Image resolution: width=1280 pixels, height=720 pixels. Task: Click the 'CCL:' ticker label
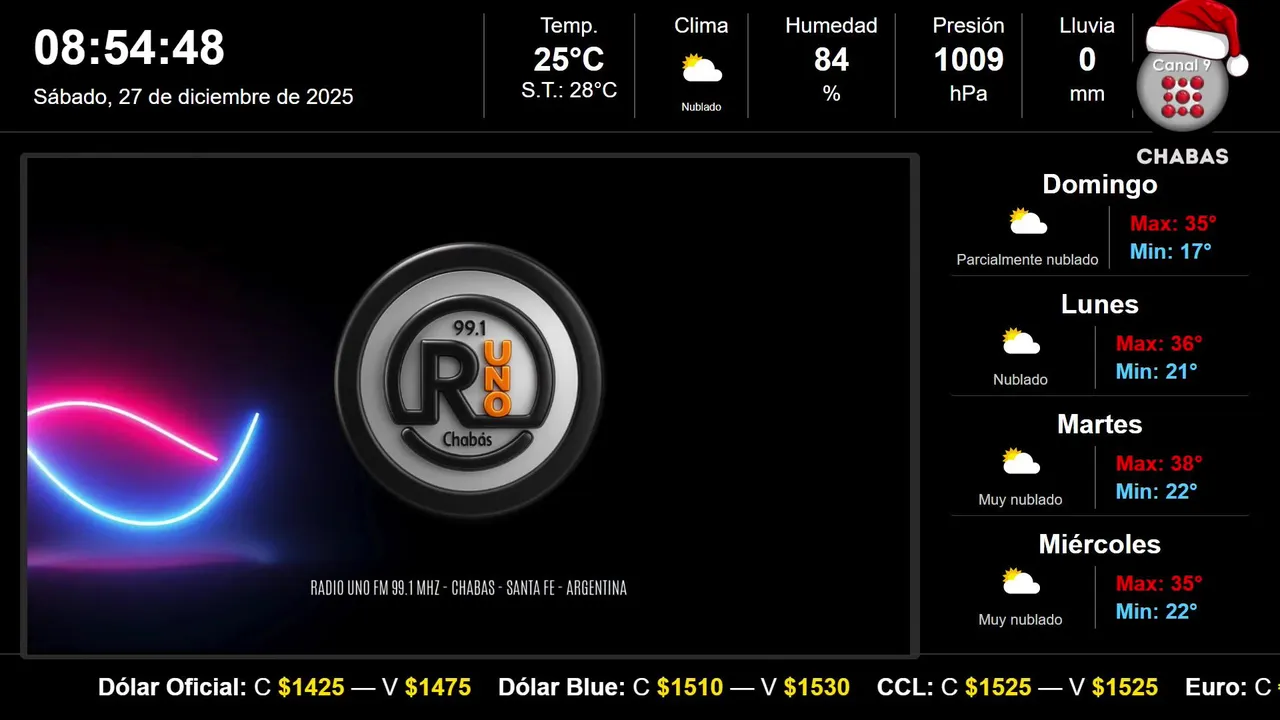pyautogui.click(x=905, y=687)
